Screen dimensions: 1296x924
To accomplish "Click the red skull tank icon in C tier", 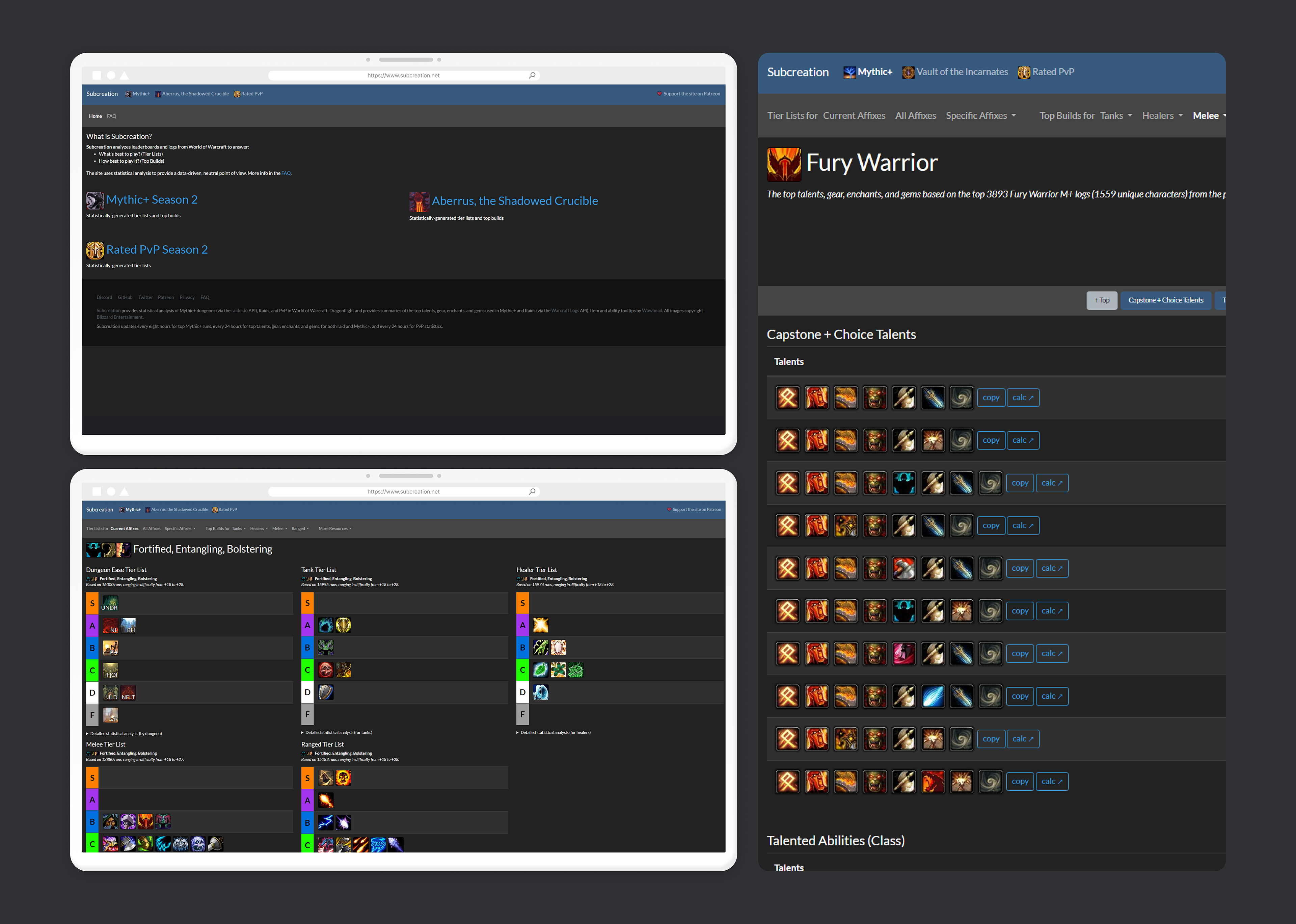I will [x=325, y=670].
